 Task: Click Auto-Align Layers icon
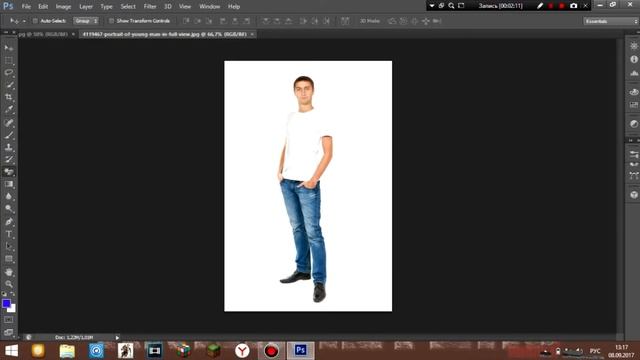point(345,21)
